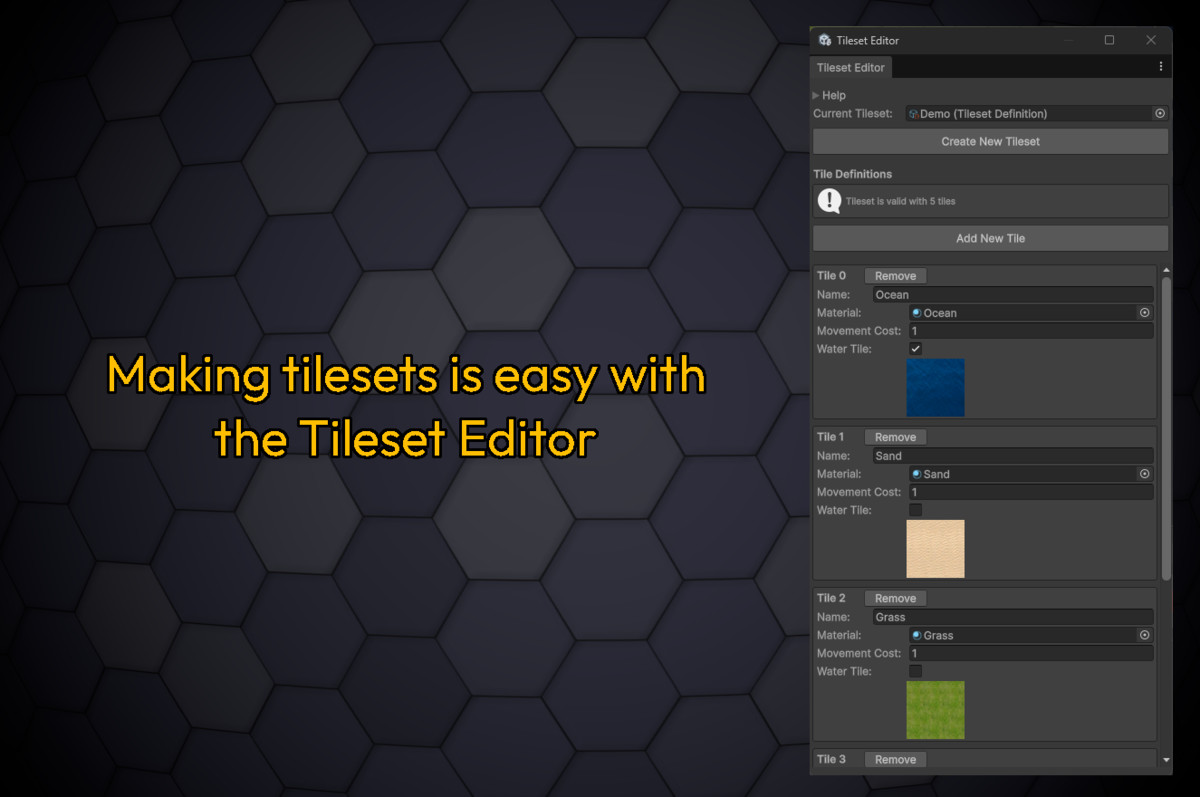The width and height of the screenshot is (1200, 797).
Task: Maximize the Tileset Editor window
Action: tap(1109, 40)
